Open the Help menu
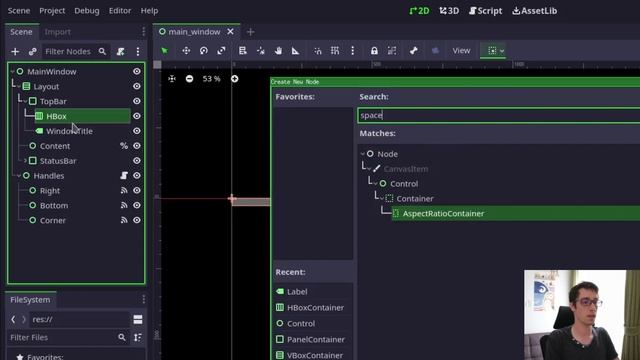Viewport: 640px width, 360px height. (149, 11)
